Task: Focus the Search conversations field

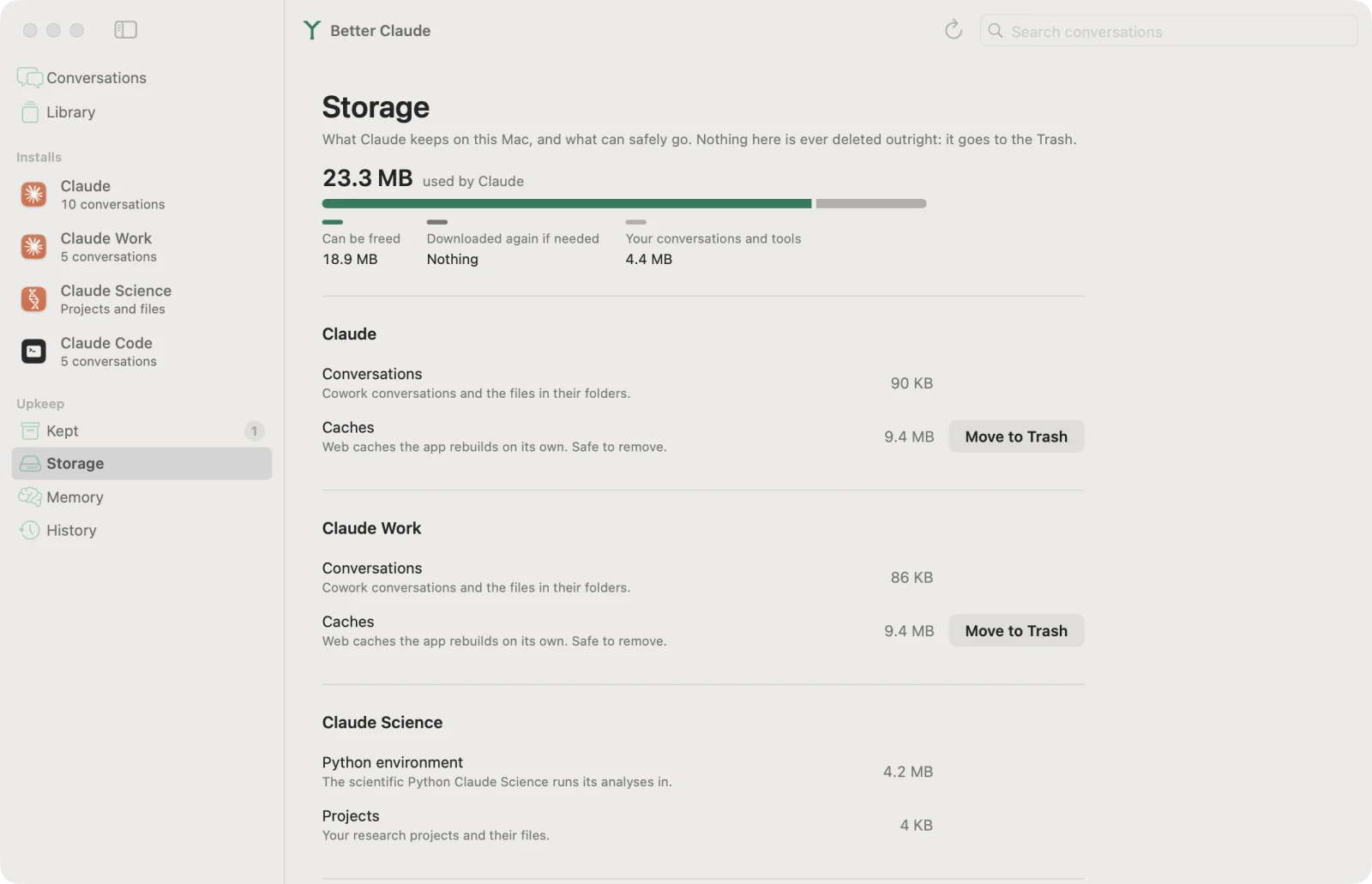Action: click(x=1169, y=31)
